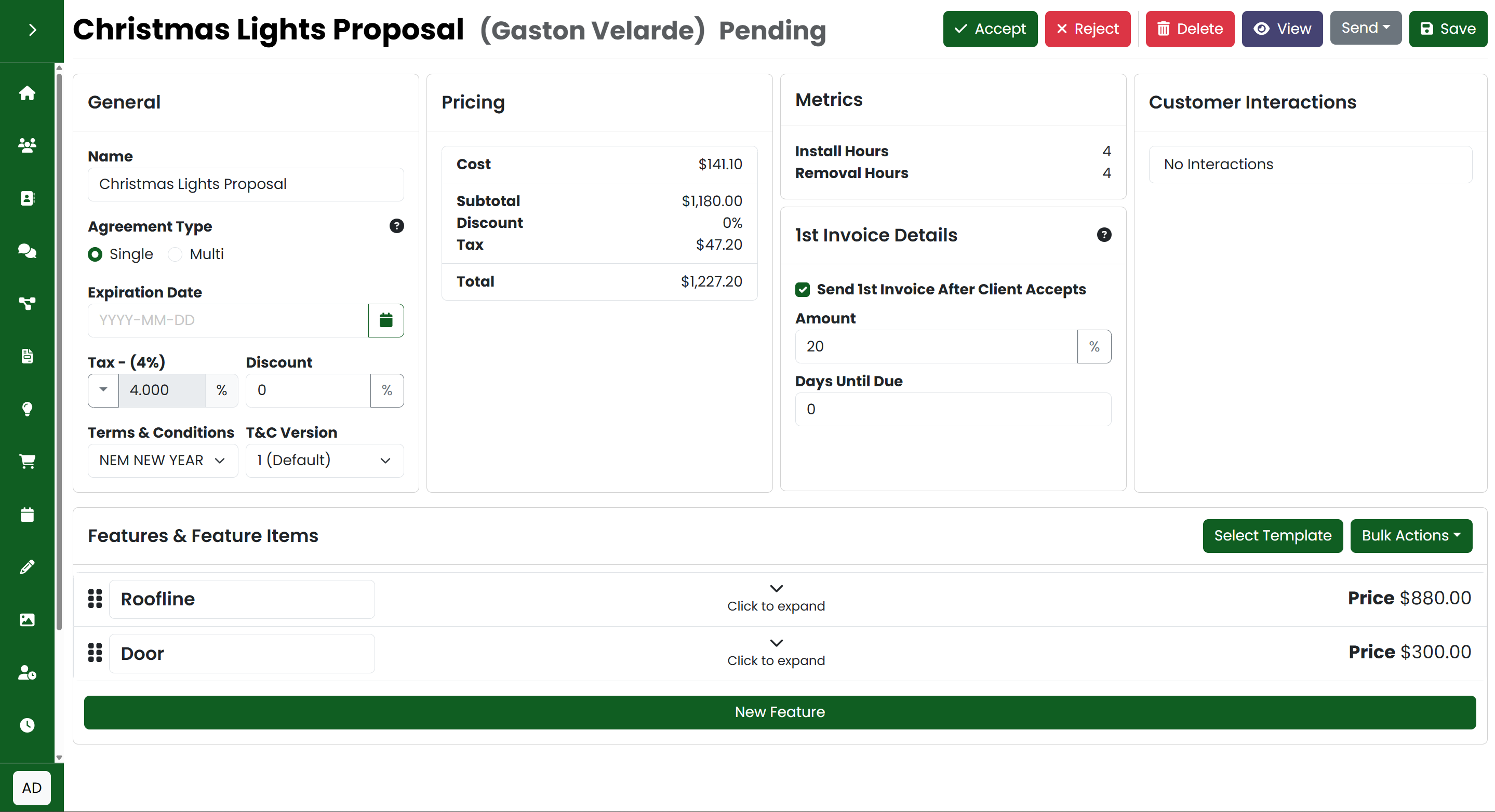This screenshot has width=1495, height=812.
Task: Open the customers group icon in sidebar
Action: [x=28, y=145]
